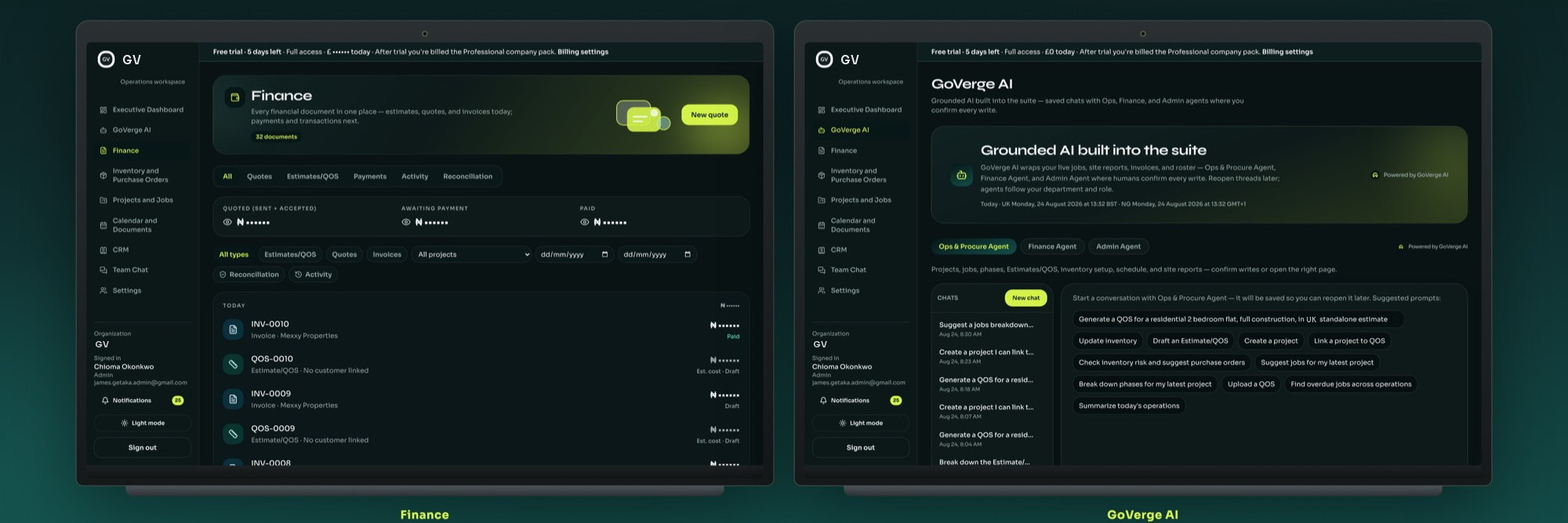This screenshot has height=523, width=1568.
Task: Click the Settings icon in GoVerge AI screen sidebar
Action: click(822, 290)
